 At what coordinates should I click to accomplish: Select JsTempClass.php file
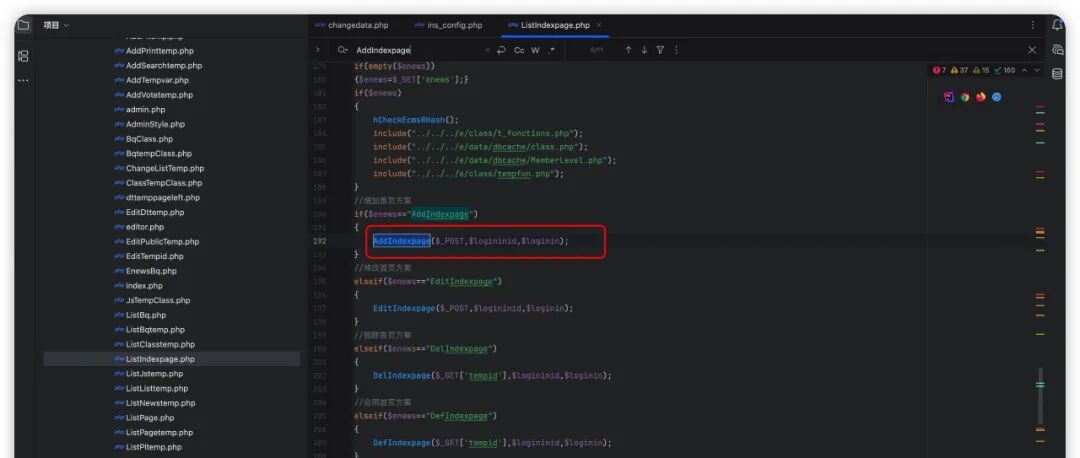click(x=152, y=300)
